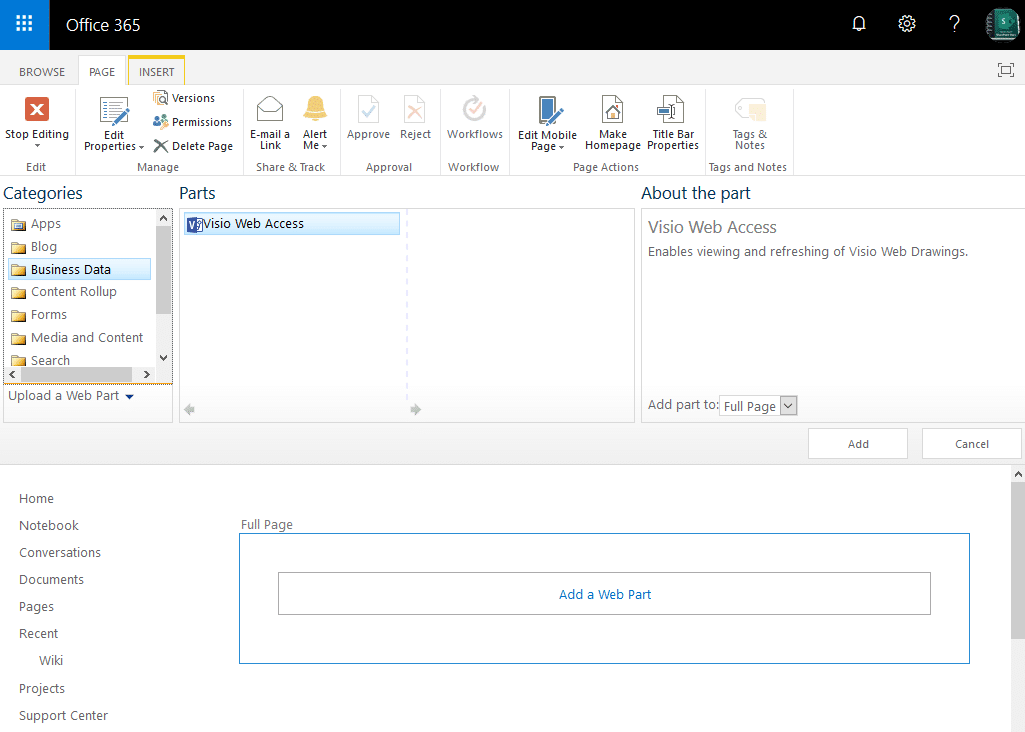Click Delete Page
Image resolution: width=1025 pixels, height=732 pixels.
pyautogui.click(x=193, y=146)
